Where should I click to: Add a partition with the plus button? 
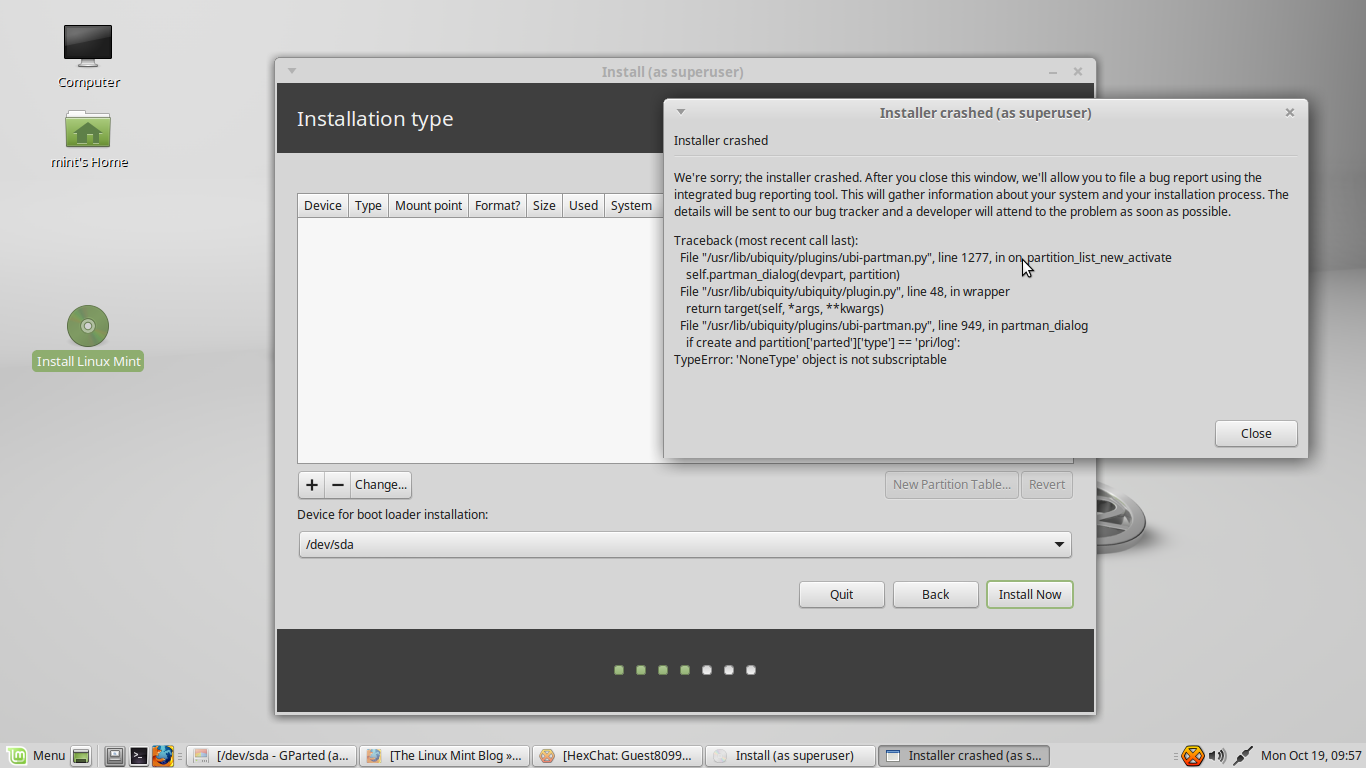(311, 484)
